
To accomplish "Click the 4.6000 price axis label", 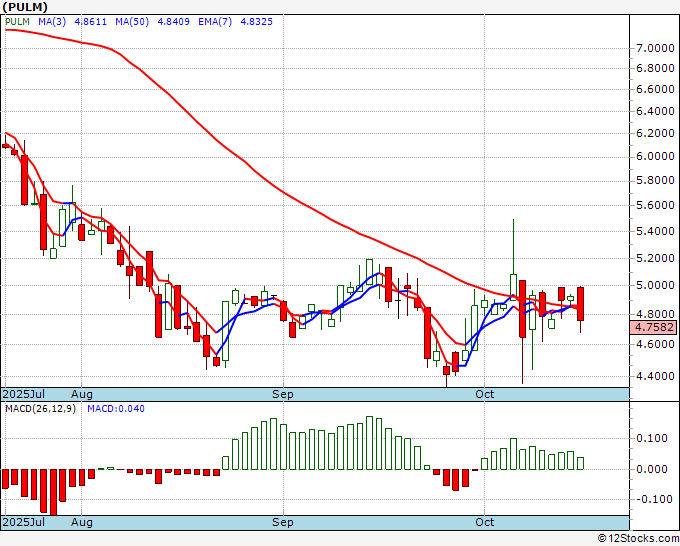I will click(x=655, y=344).
